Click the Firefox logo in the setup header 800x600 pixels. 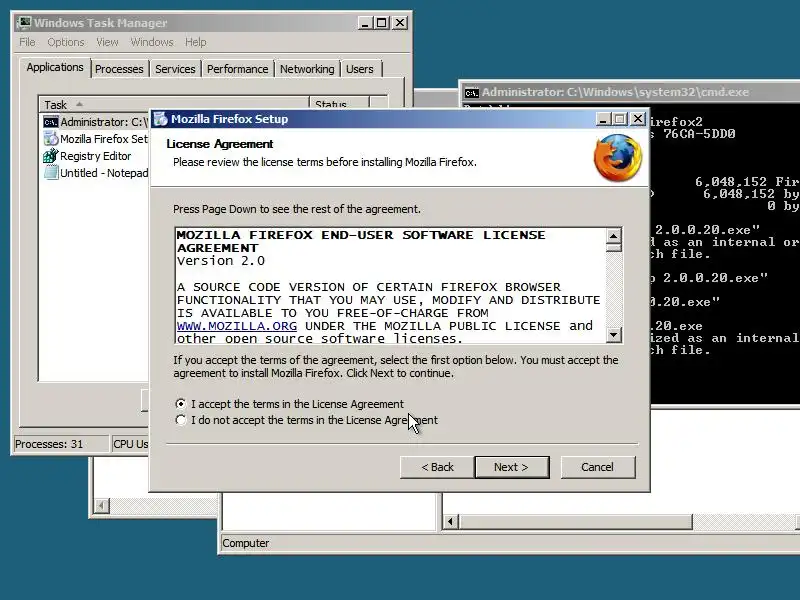(617, 158)
